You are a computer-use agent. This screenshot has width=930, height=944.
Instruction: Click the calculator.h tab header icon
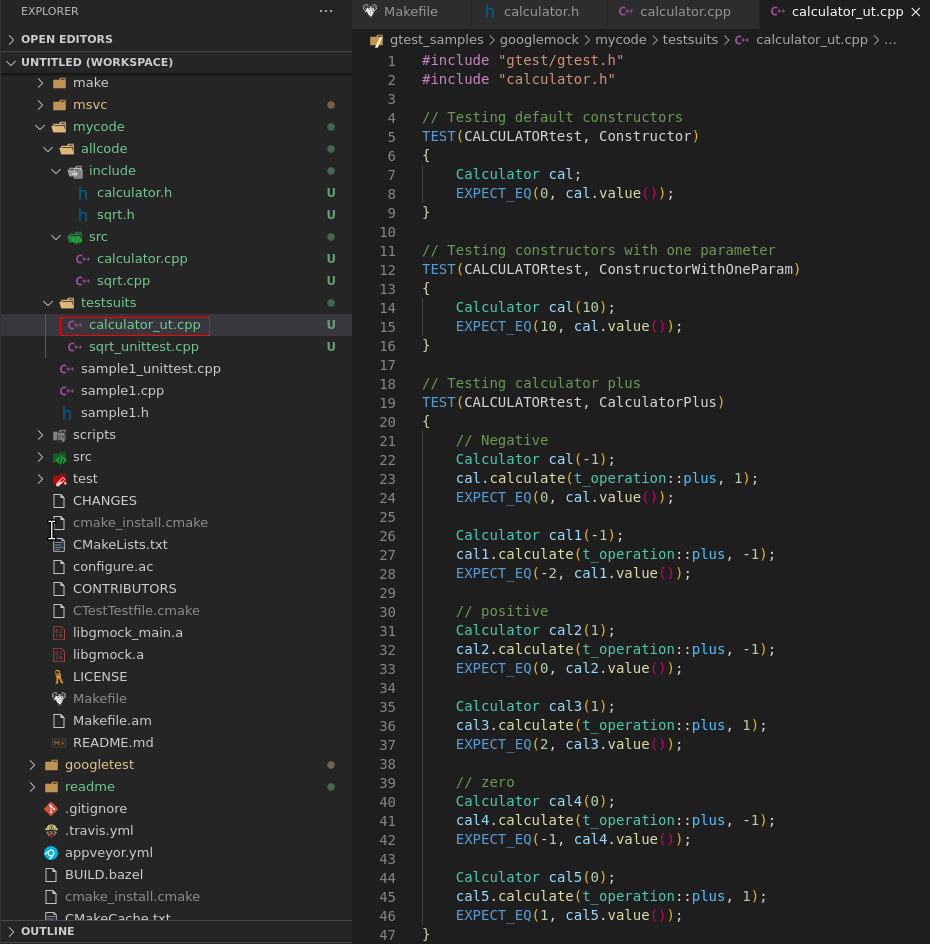pyautogui.click(x=490, y=11)
